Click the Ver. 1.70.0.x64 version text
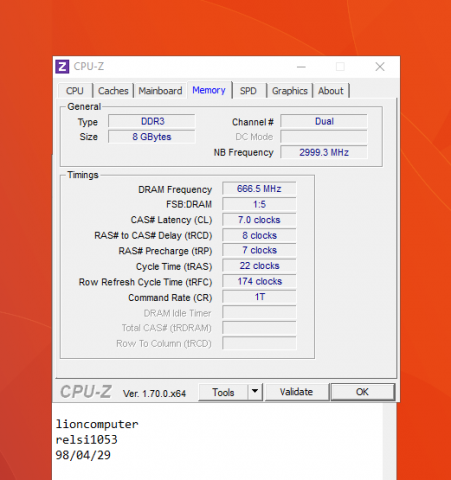This screenshot has width=451, height=480. point(154,394)
